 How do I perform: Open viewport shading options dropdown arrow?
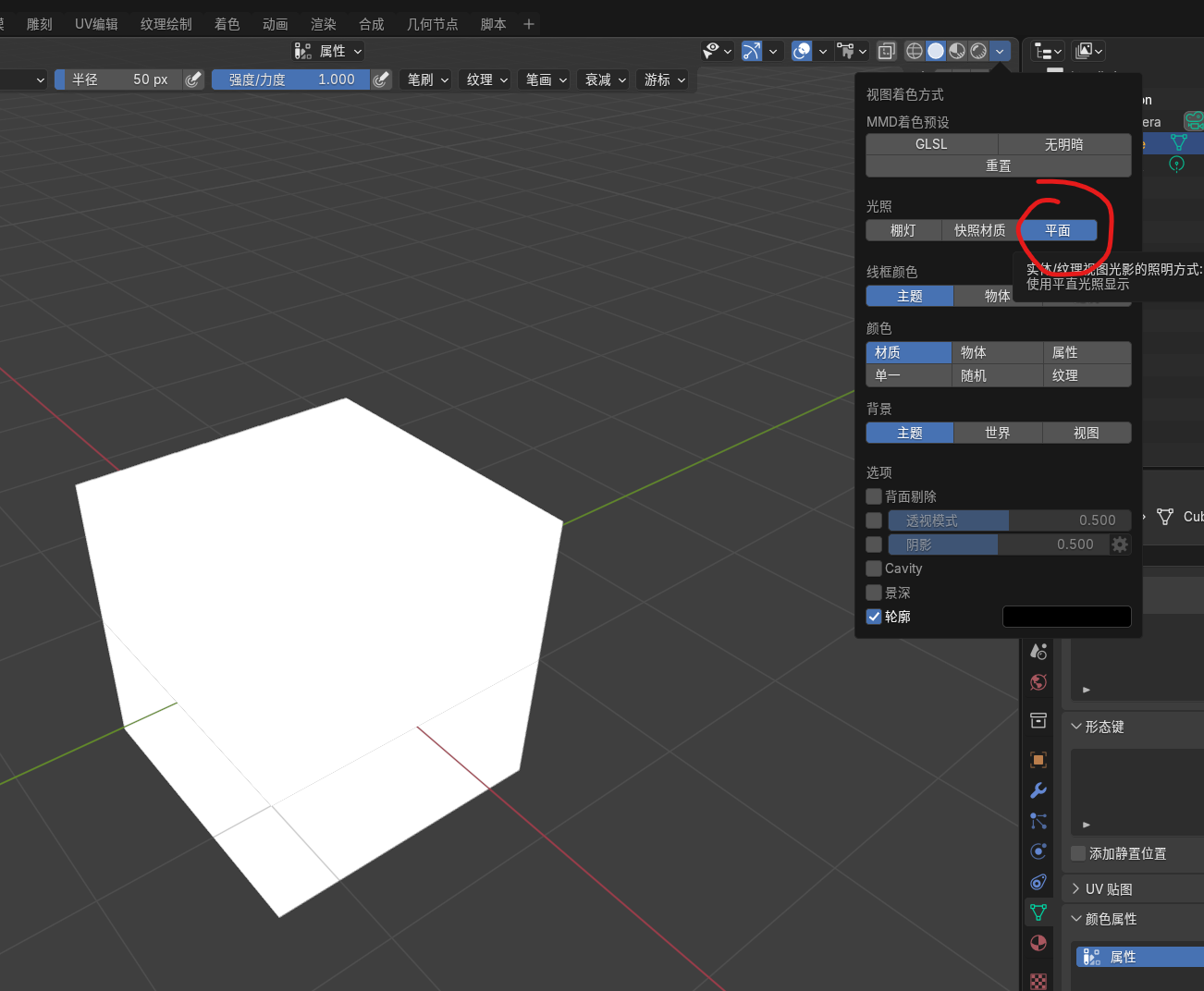[1000, 51]
